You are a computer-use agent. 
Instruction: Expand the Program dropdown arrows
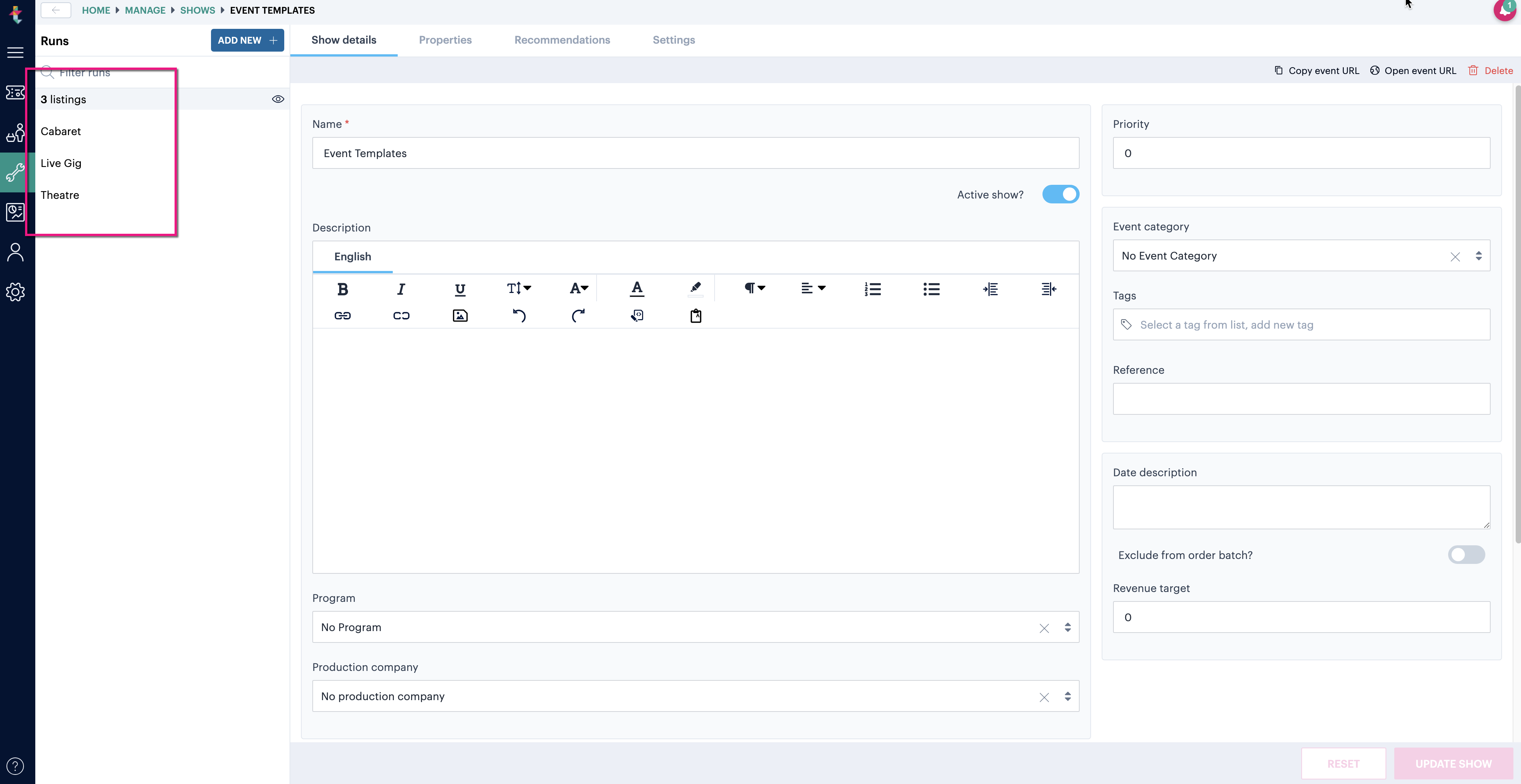pos(1068,627)
